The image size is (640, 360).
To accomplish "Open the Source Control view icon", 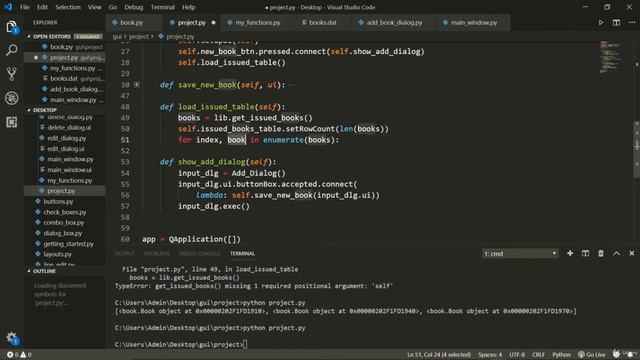I will 11,74.
